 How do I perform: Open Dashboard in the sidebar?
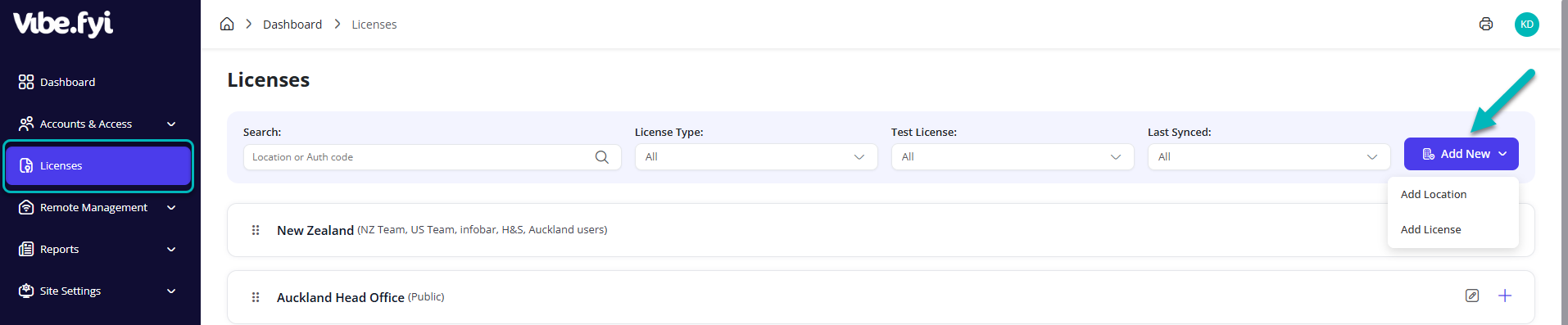[x=98, y=82]
